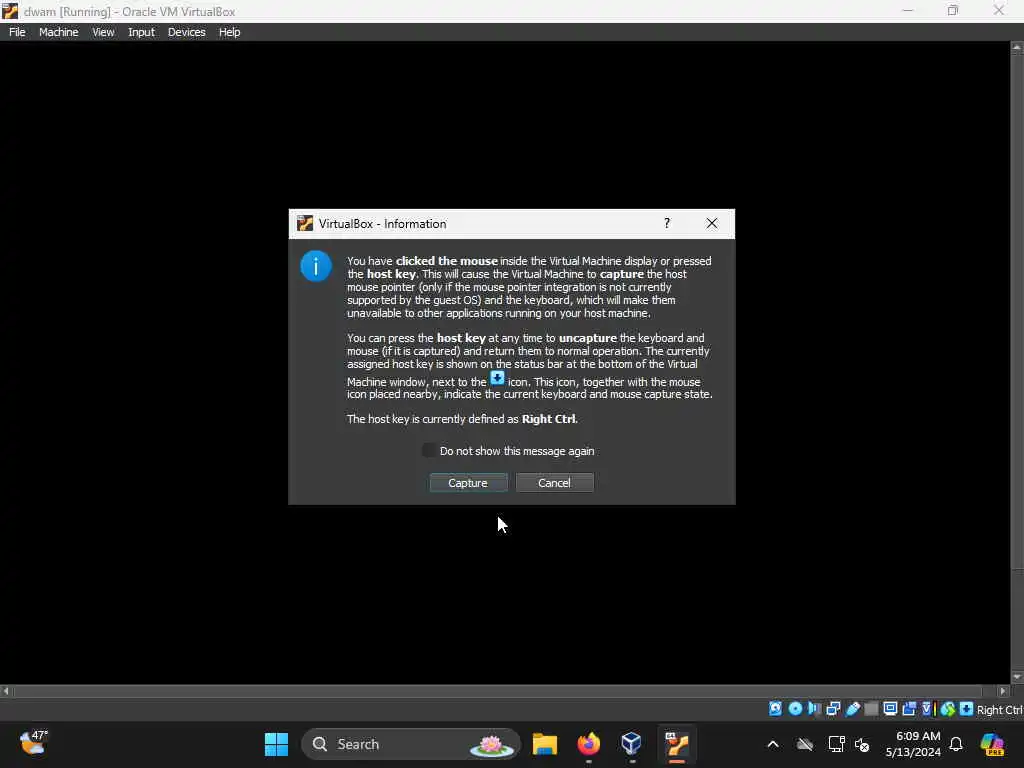Click the horizontal scrollbar right arrow
Image resolution: width=1024 pixels, height=768 pixels.
[1004, 690]
